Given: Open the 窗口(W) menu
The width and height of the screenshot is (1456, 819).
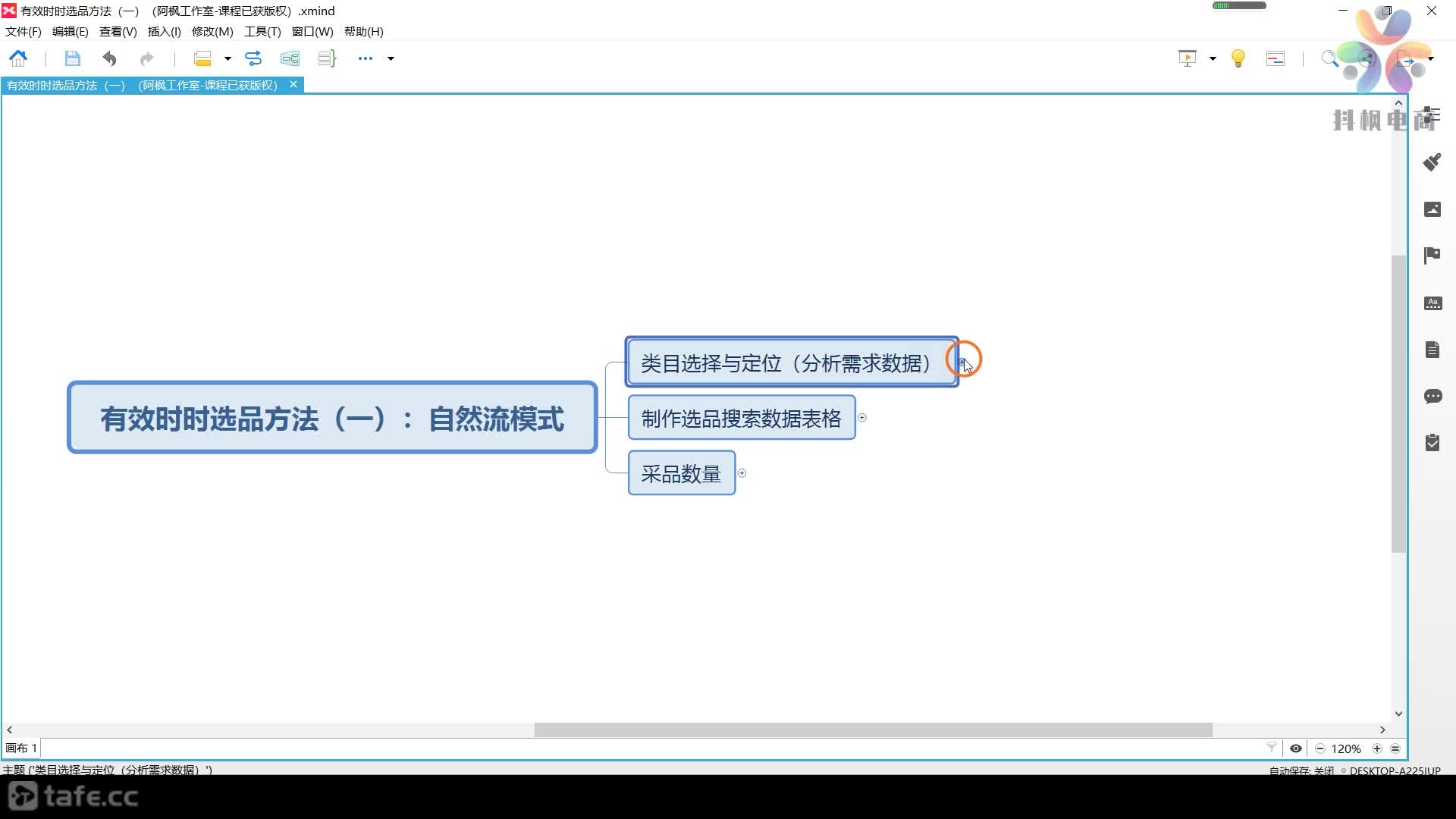Looking at the screenshot, I should [312, 32].
